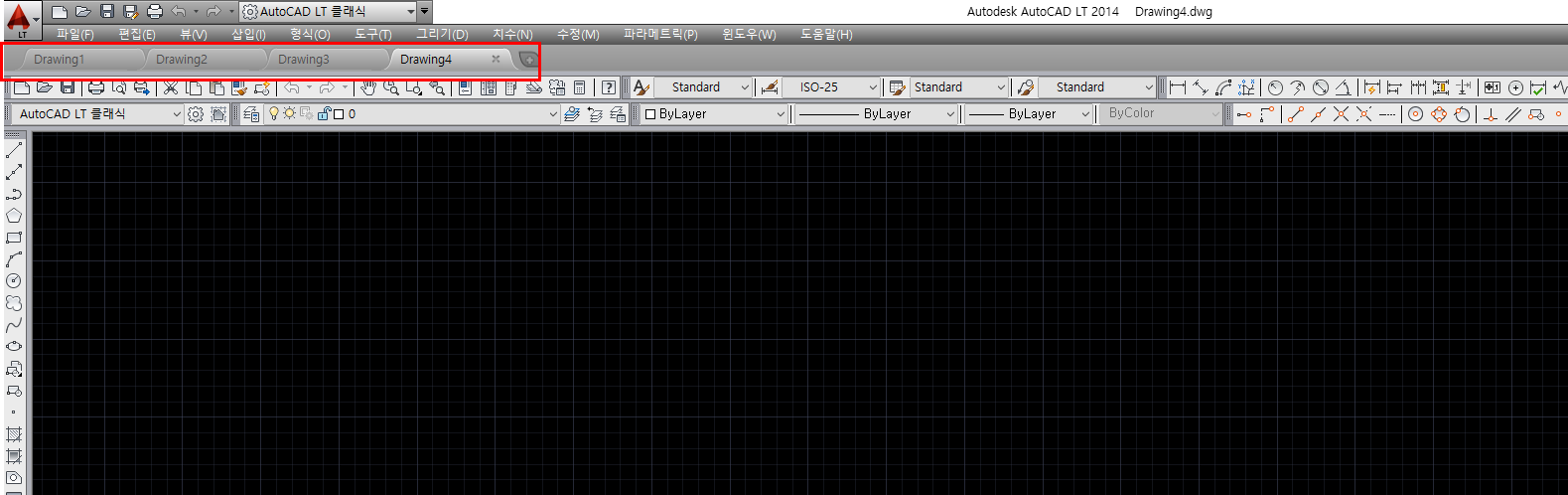Open the 삽입(I) menu
Screen dimensions: 1568x495
248,34
